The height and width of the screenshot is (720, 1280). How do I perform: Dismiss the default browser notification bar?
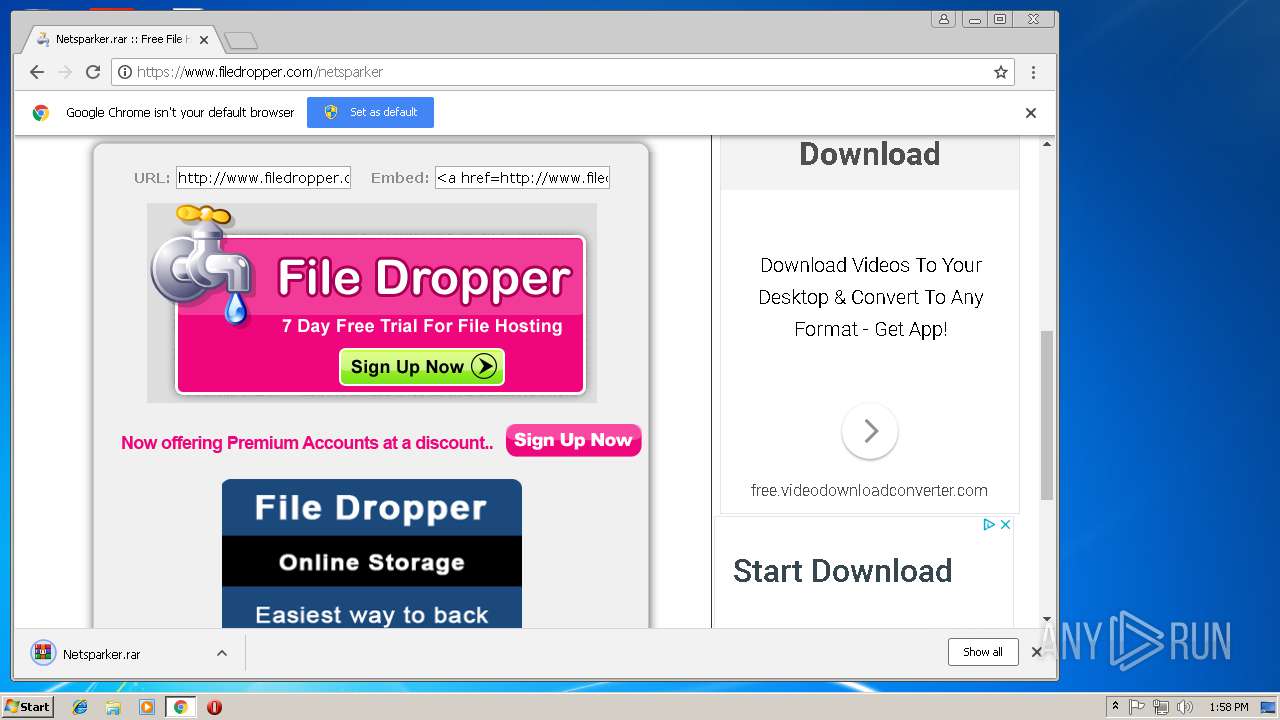tap(1030, 113)
